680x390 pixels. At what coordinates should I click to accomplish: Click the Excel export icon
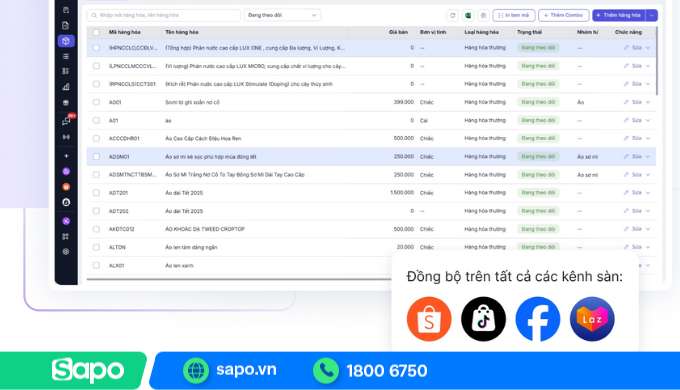468,15
